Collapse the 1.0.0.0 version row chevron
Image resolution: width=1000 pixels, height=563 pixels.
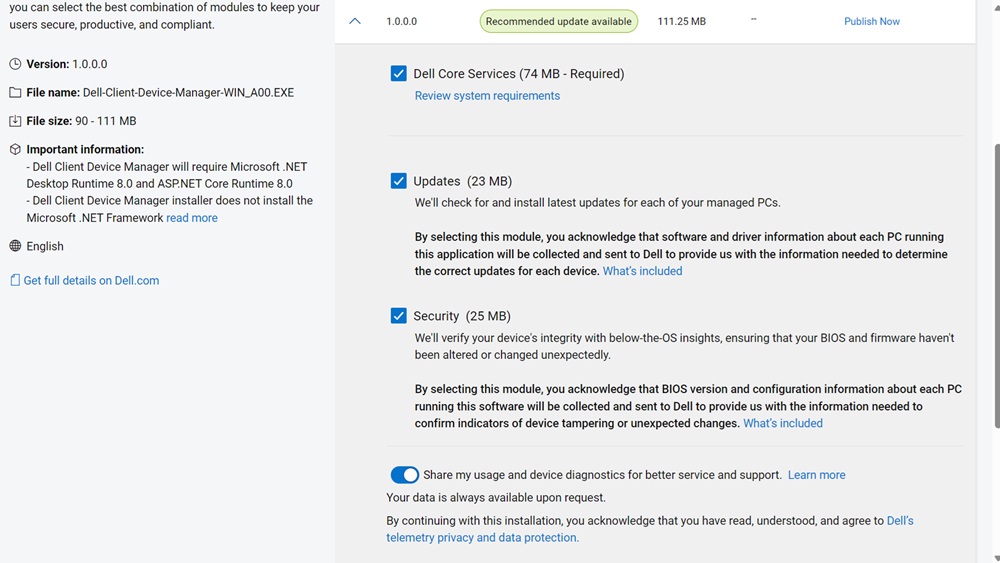(x=355, y=21)
